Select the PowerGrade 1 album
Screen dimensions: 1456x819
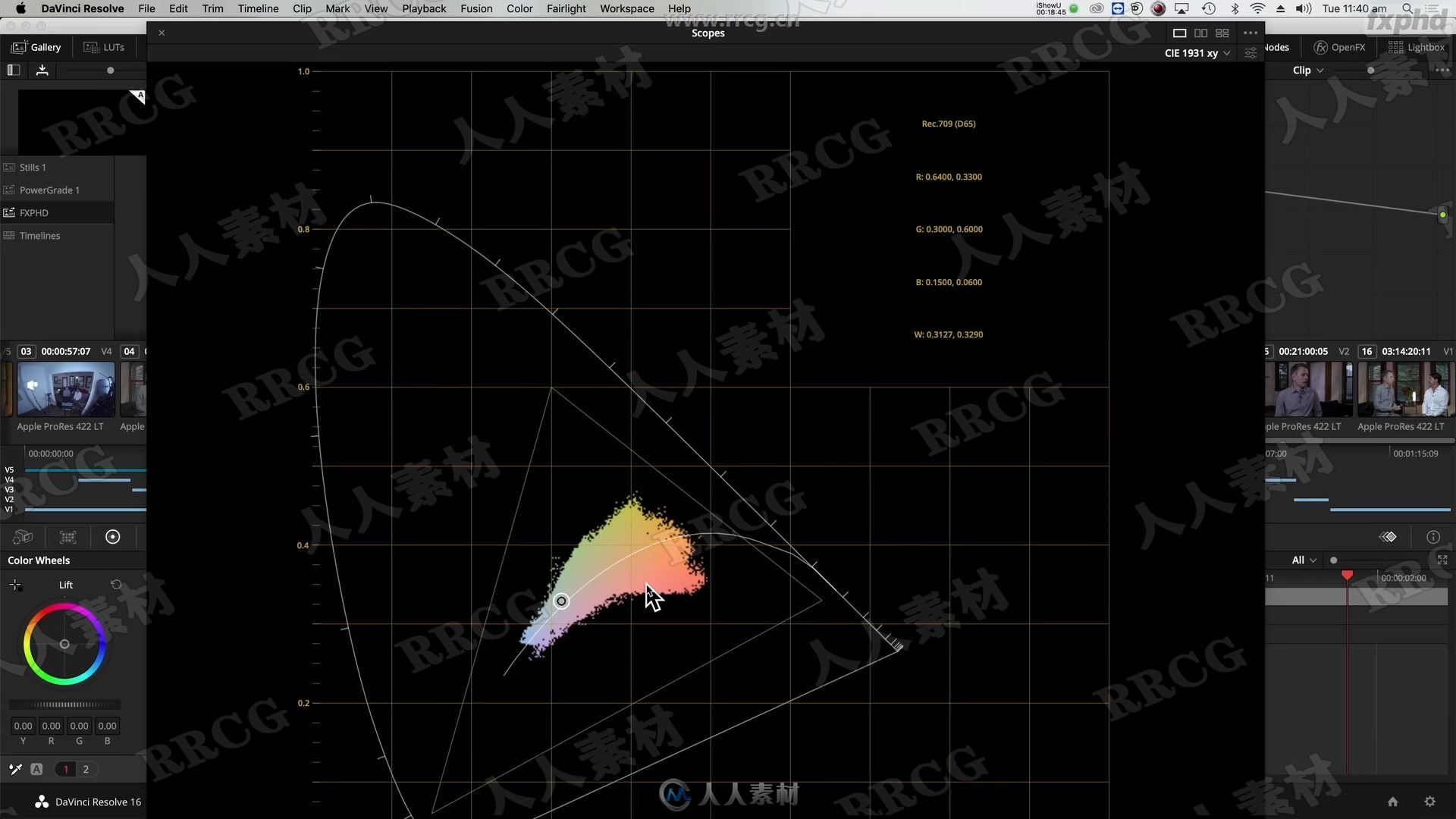(x=57, y=190)
